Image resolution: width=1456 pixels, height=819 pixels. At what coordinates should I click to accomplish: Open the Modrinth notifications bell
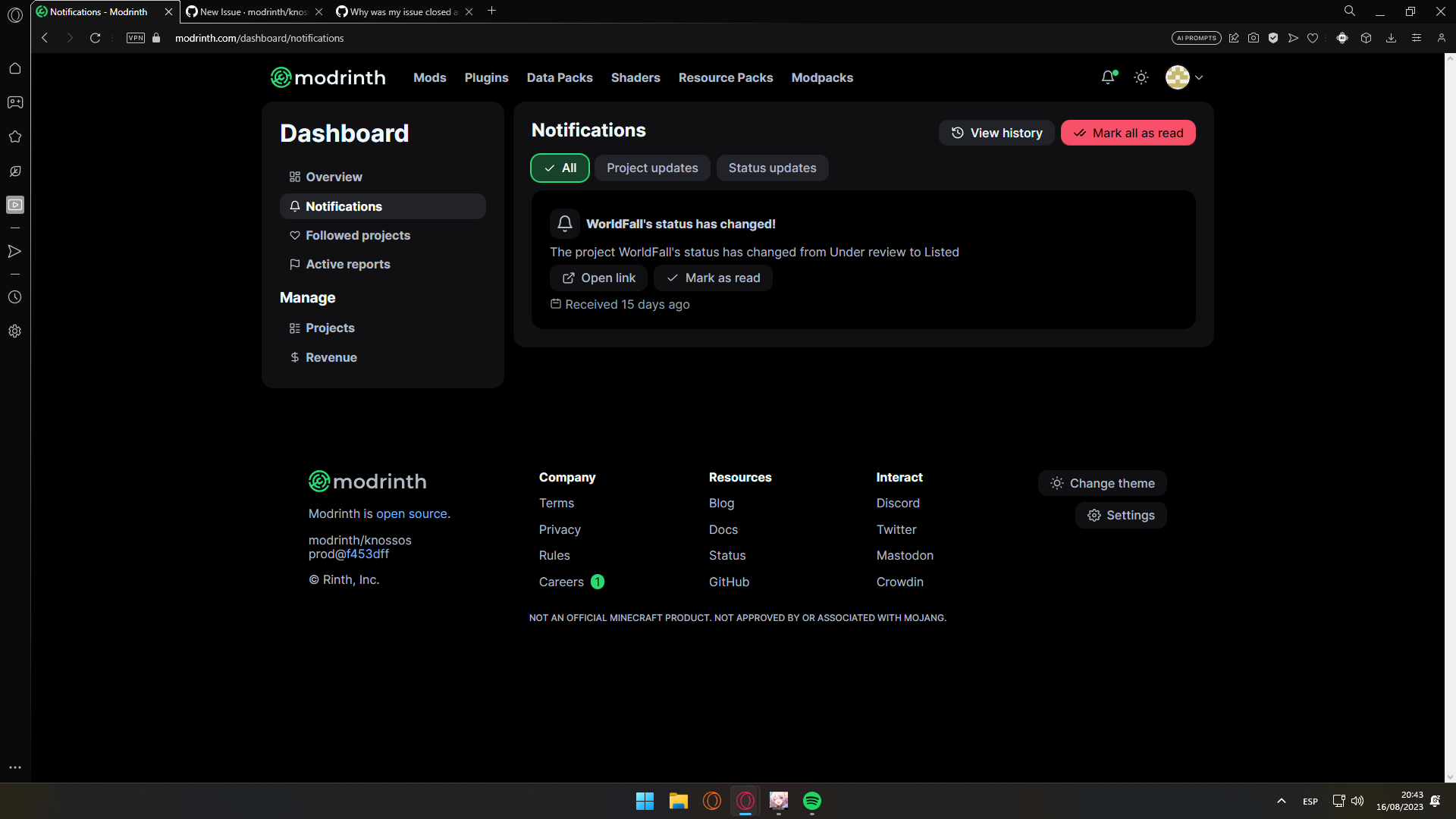(x=1108, y=77)
